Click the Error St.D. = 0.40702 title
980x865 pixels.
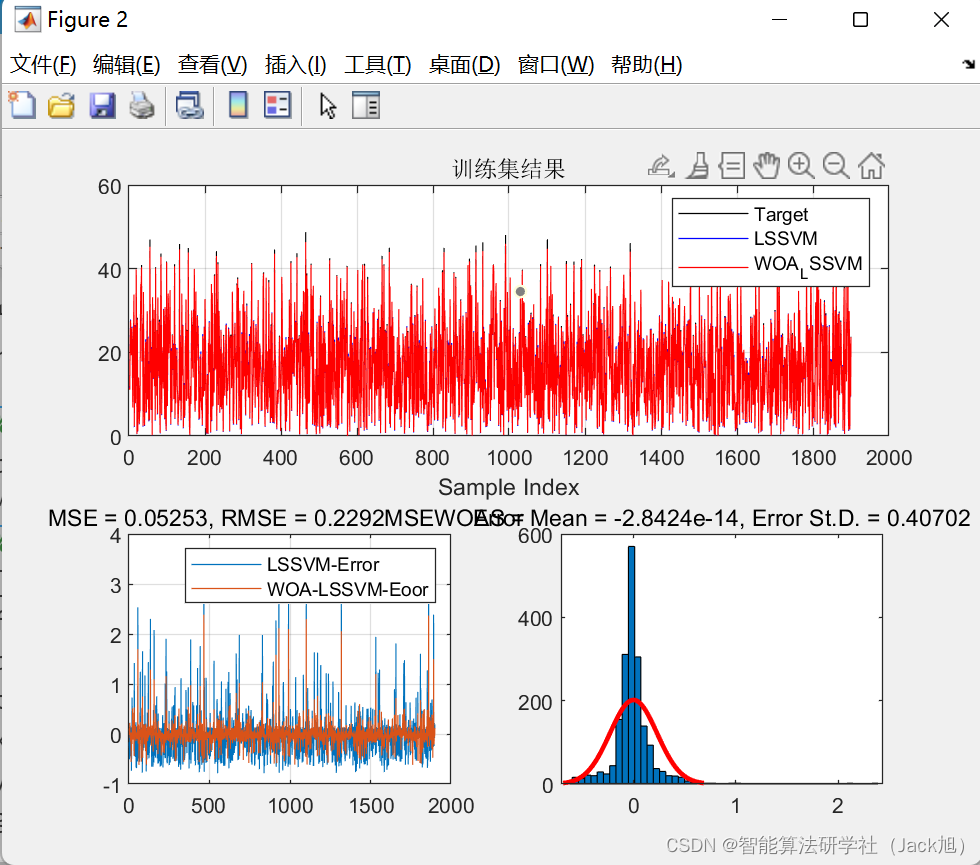[x=861, y=518]
